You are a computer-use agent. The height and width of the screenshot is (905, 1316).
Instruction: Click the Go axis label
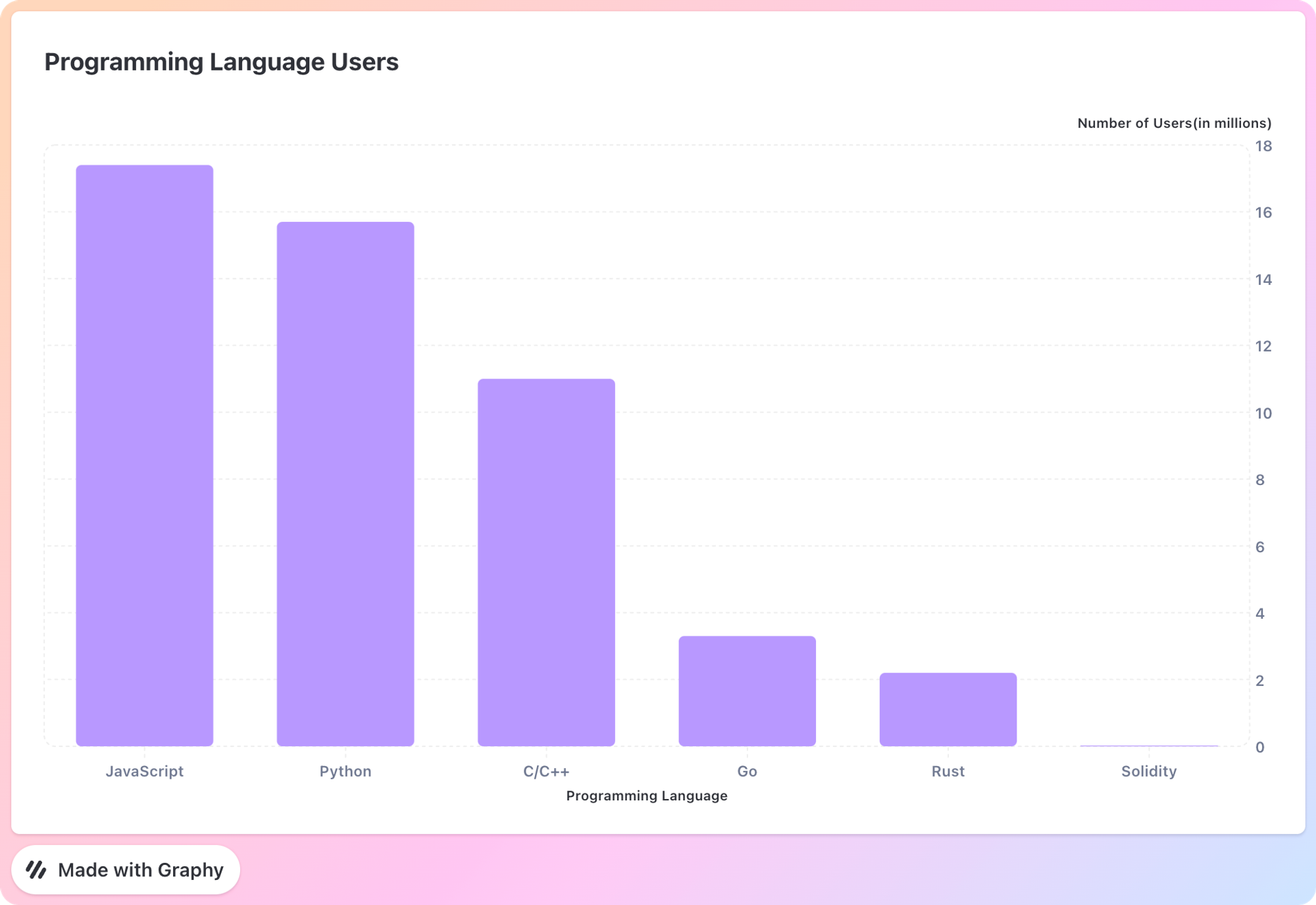pos(747,771)
